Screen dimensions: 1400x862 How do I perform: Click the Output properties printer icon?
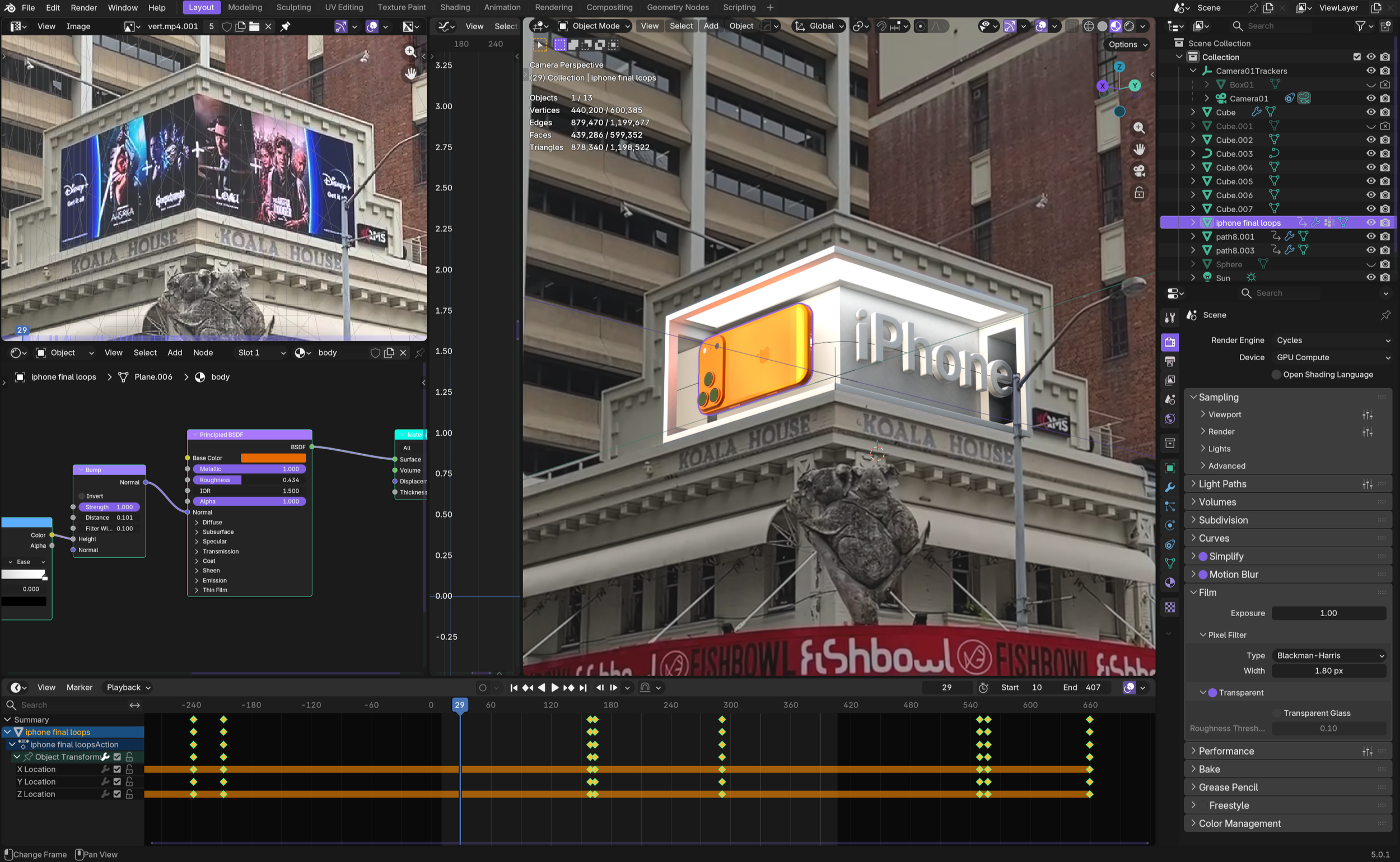click(x=1169, y=361)
